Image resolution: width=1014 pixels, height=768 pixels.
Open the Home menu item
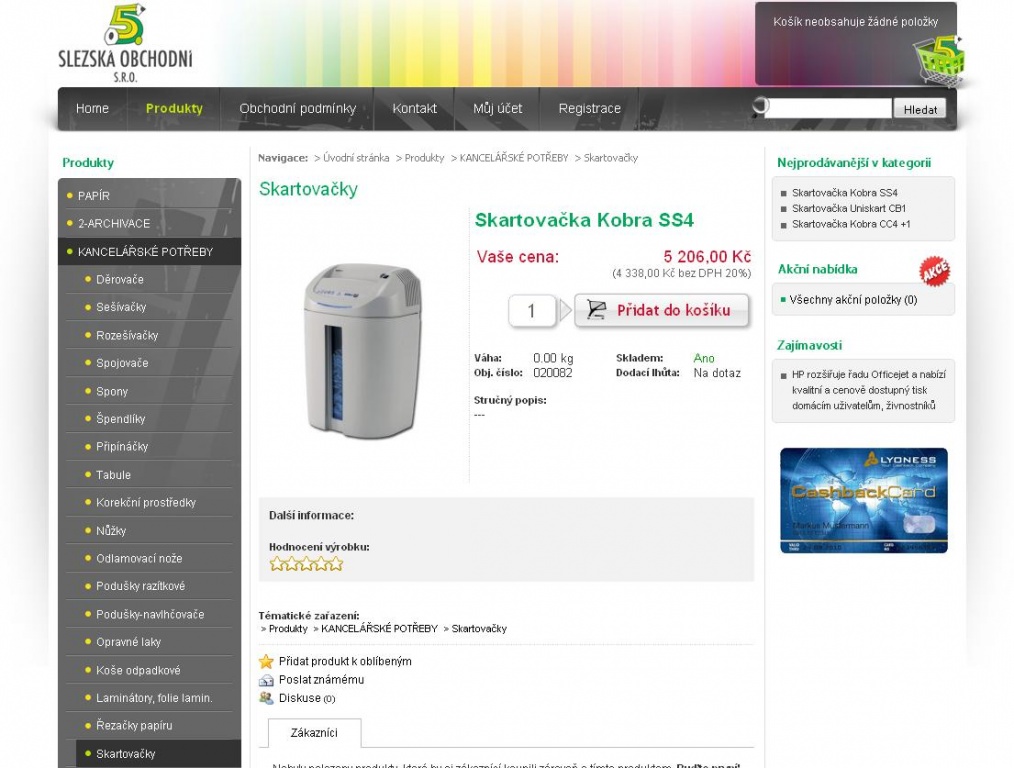(x=92, y=109)
